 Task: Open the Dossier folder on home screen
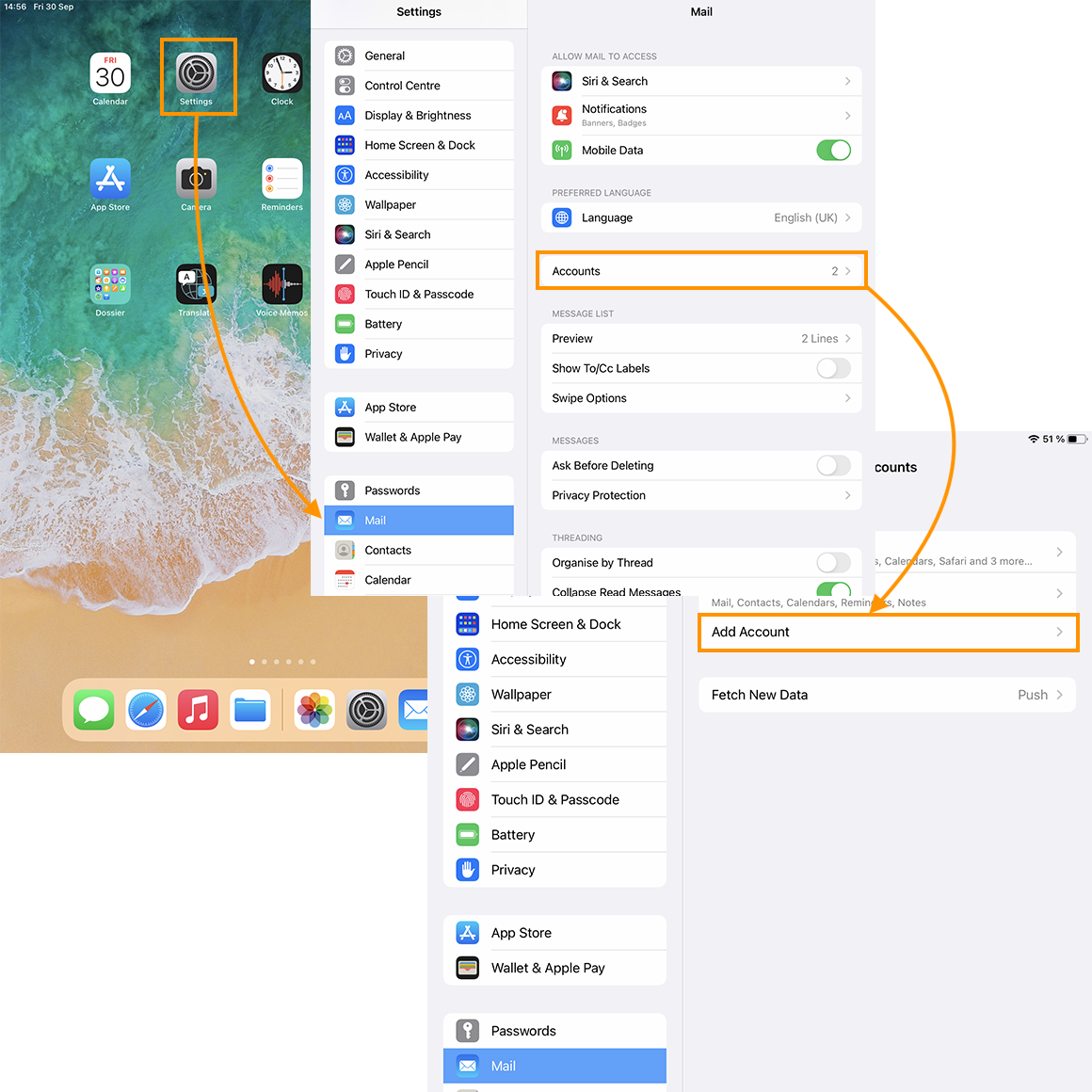click(110, 284)
